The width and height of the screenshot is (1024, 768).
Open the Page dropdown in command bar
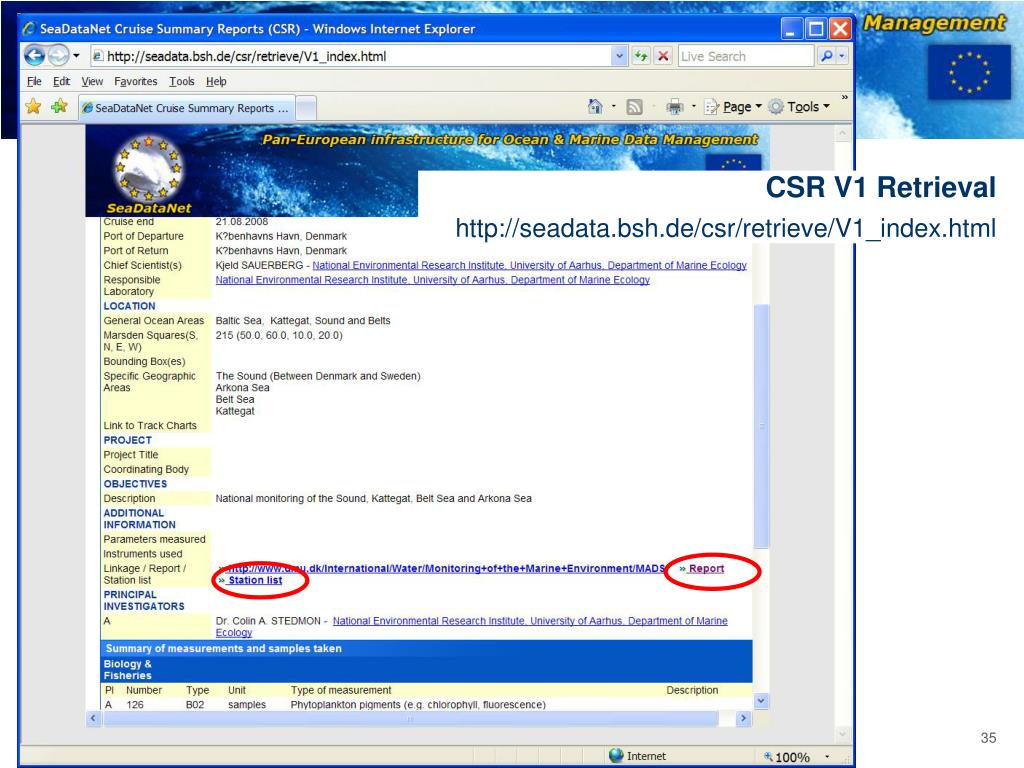pyautogui.click(x=733, y=106)
